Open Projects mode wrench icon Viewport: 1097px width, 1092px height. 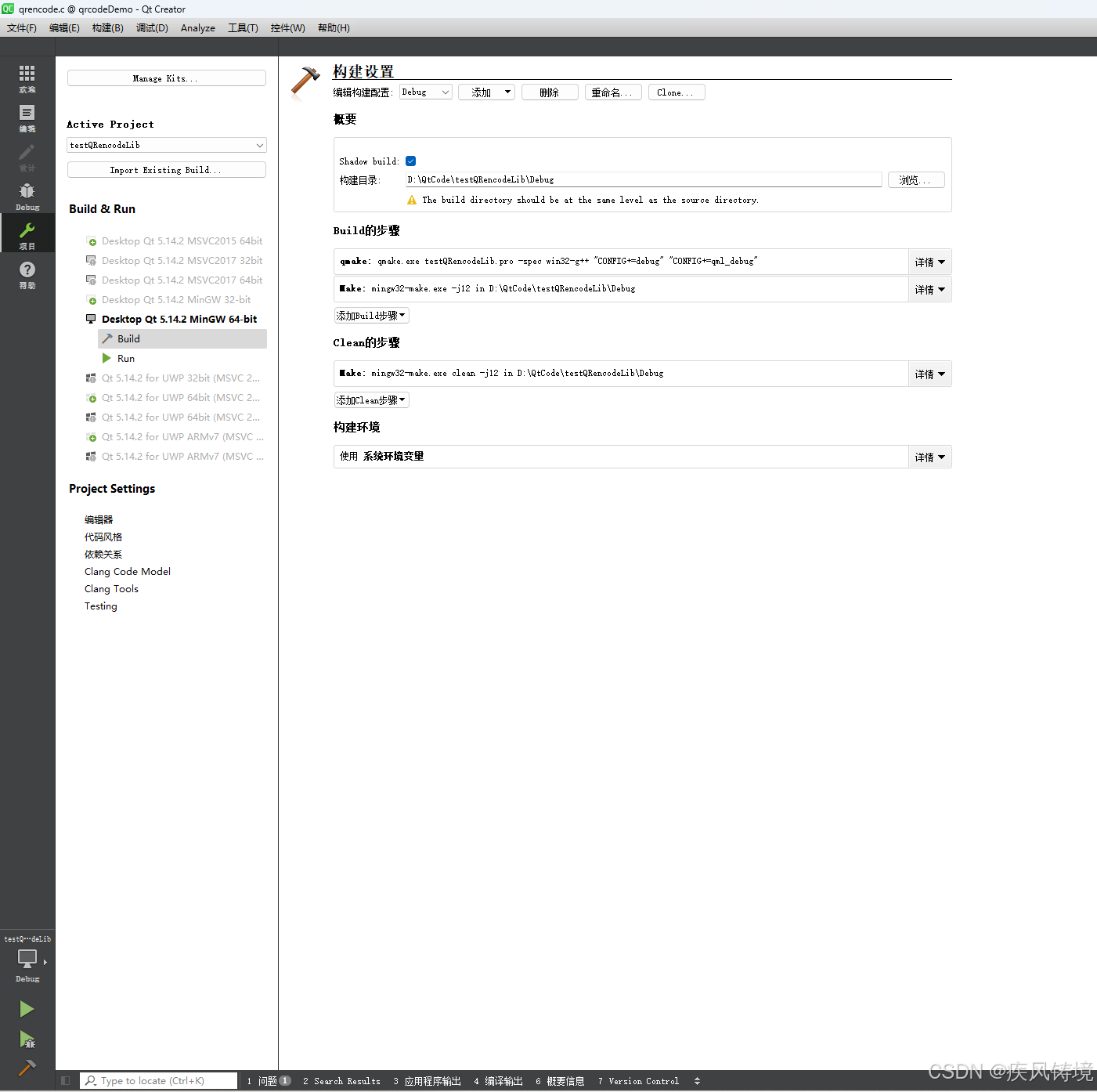[27, 234]
